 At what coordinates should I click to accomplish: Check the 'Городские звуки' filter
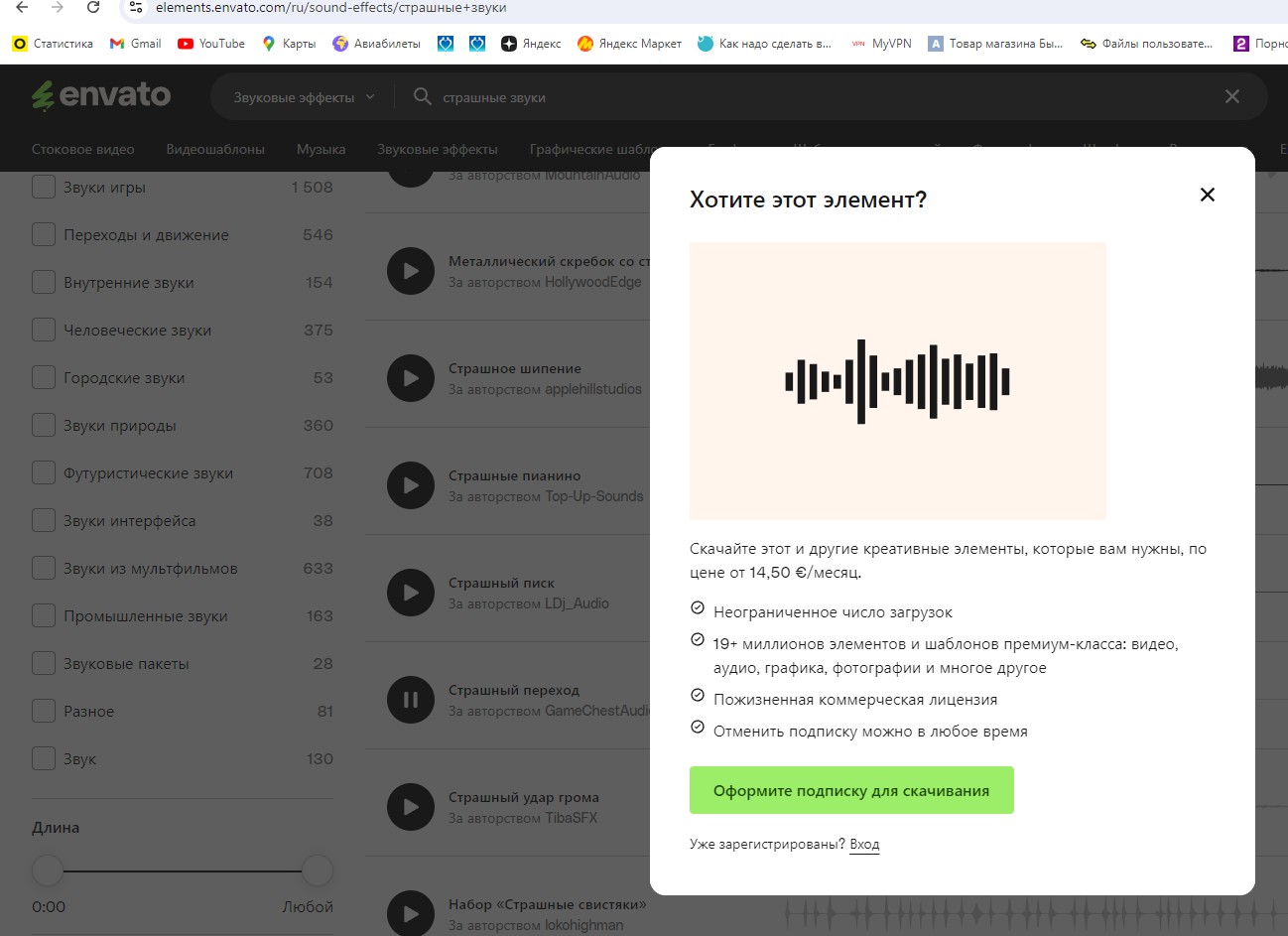tap(44, 378)
